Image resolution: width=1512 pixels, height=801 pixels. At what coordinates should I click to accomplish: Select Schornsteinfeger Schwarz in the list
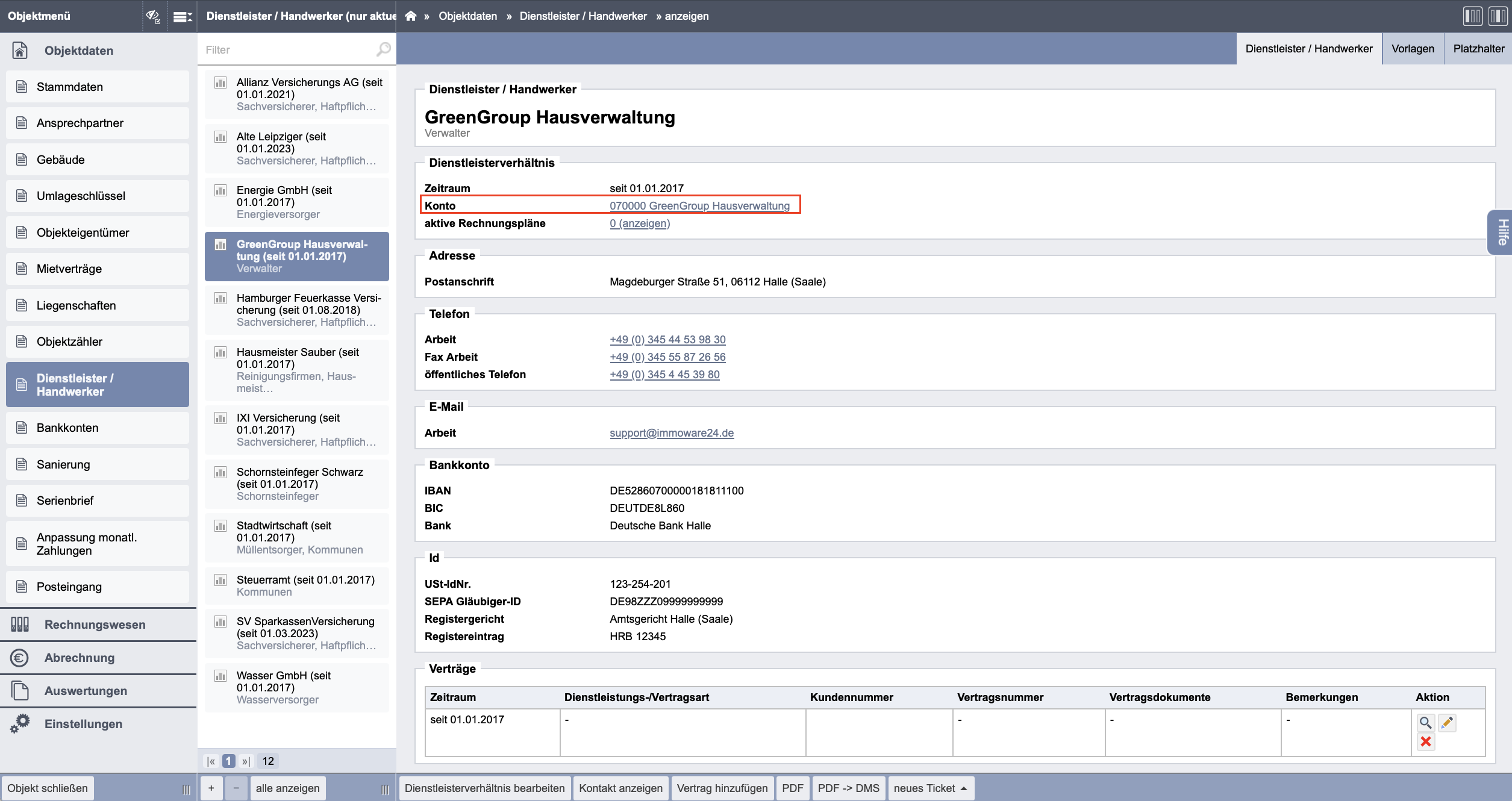[x=297, y=484]
